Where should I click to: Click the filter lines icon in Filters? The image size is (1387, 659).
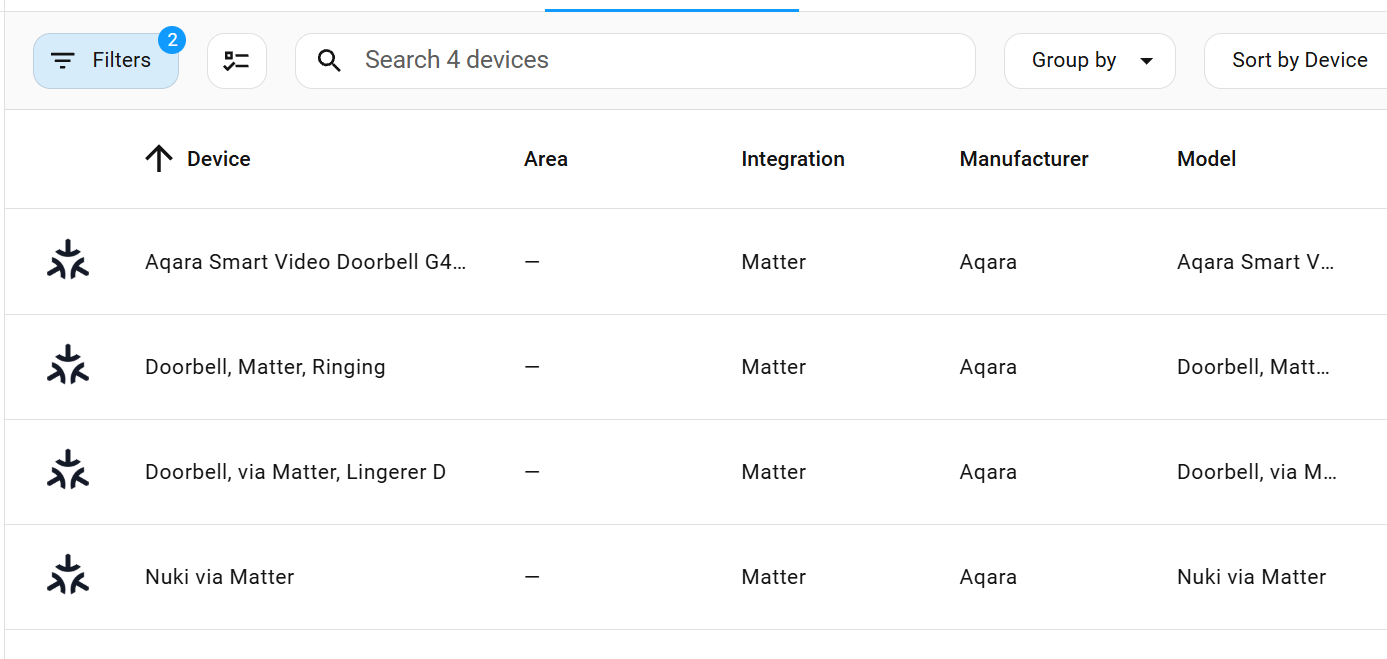click(63, 61)
